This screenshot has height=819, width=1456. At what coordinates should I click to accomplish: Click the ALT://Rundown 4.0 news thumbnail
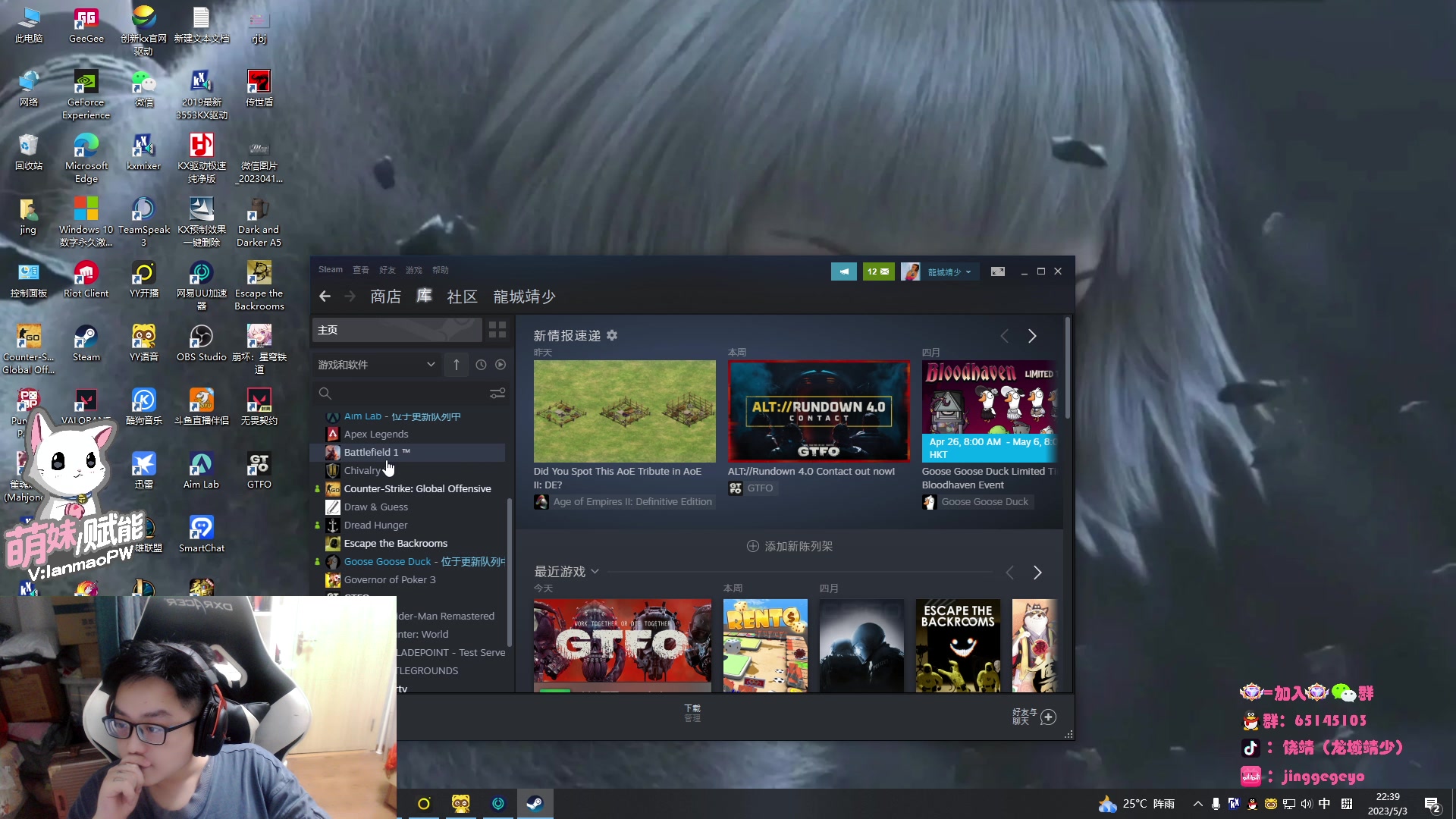818,411
